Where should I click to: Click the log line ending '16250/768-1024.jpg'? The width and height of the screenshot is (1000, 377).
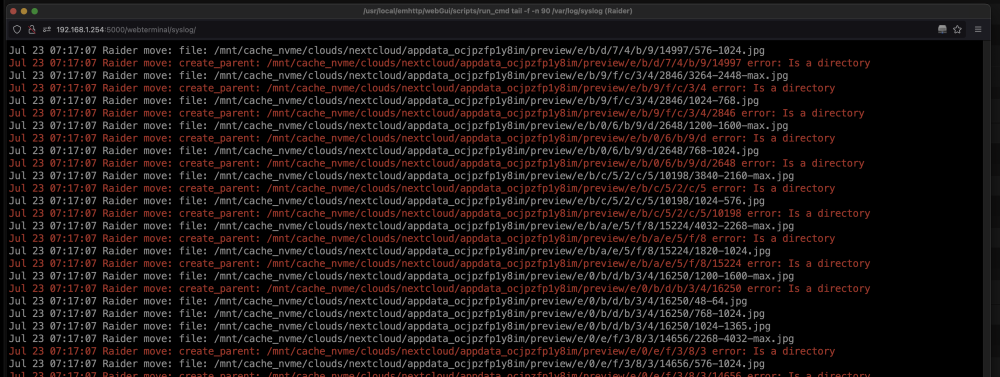tap(387, 314)
